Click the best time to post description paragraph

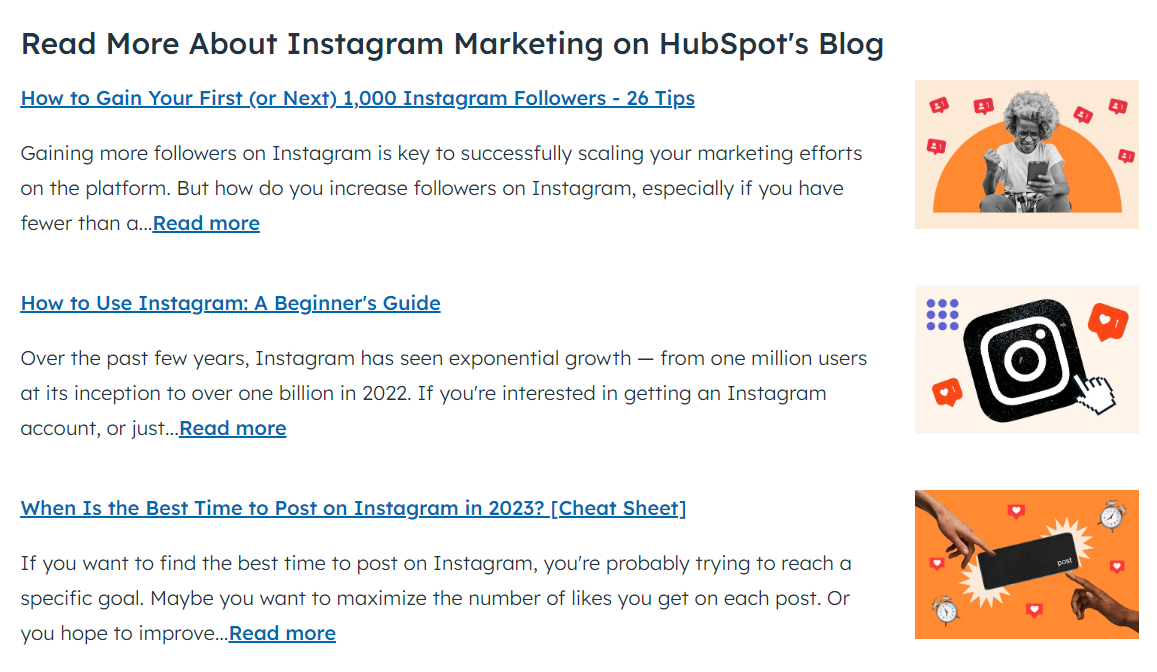coord(435,598)
